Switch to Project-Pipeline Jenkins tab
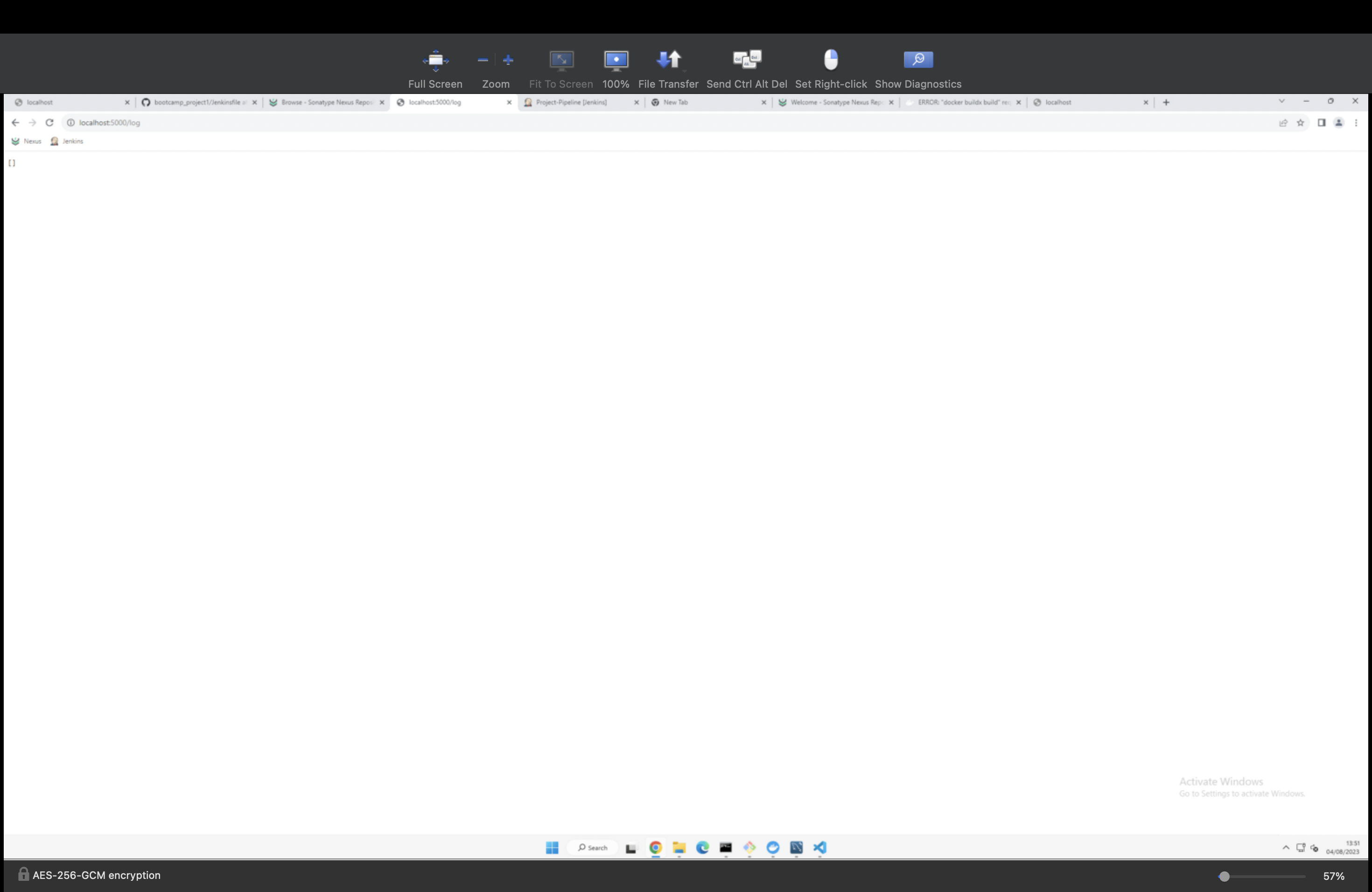The image size is (1372, 892). (571, 103)
